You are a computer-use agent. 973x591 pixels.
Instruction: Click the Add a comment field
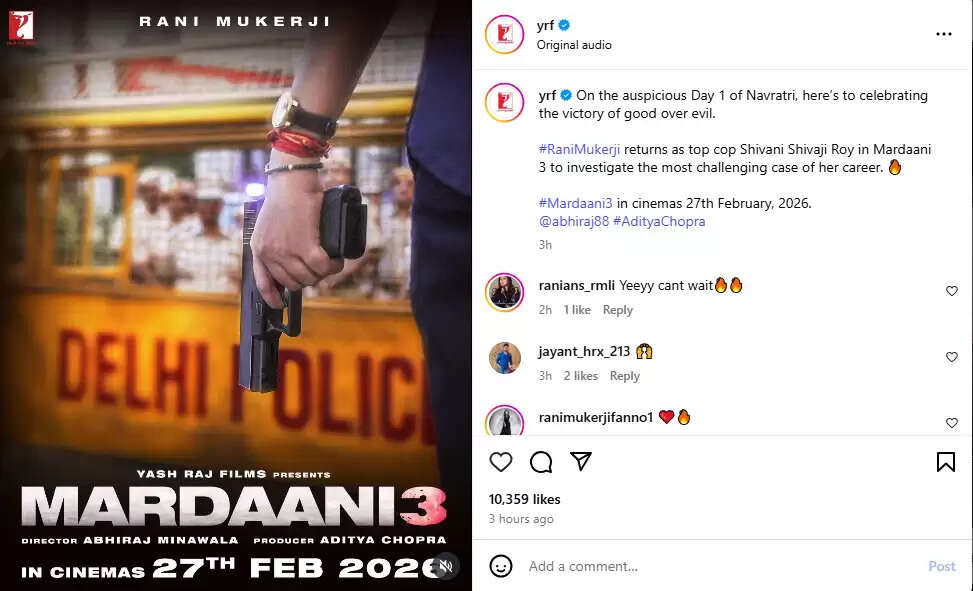tap(720, 566)
